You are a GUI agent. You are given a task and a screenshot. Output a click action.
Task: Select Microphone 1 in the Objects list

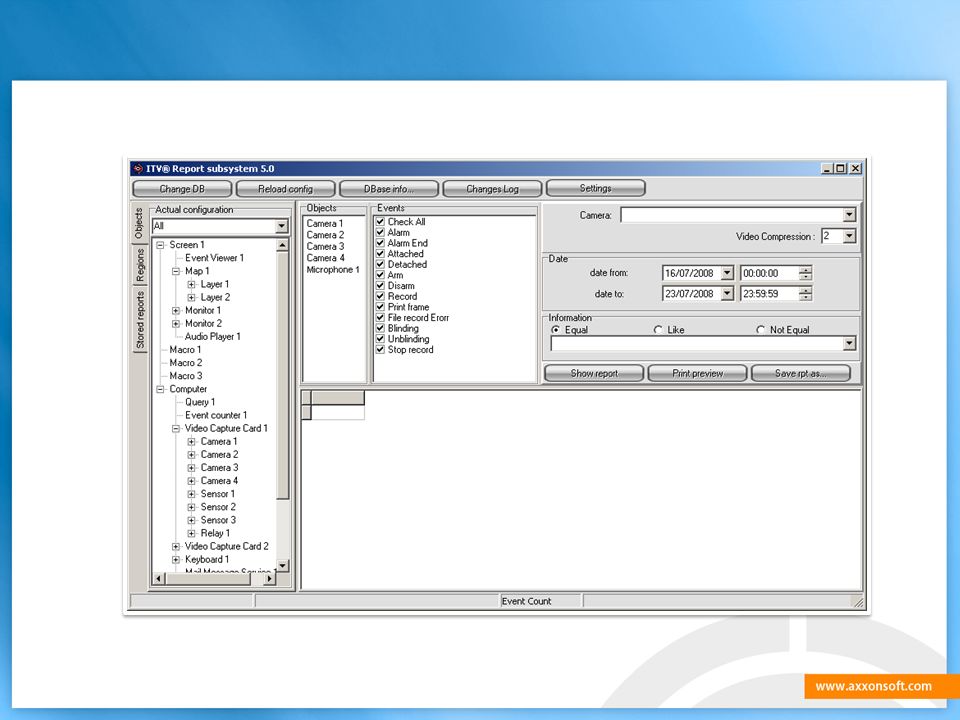click(333, 269)
